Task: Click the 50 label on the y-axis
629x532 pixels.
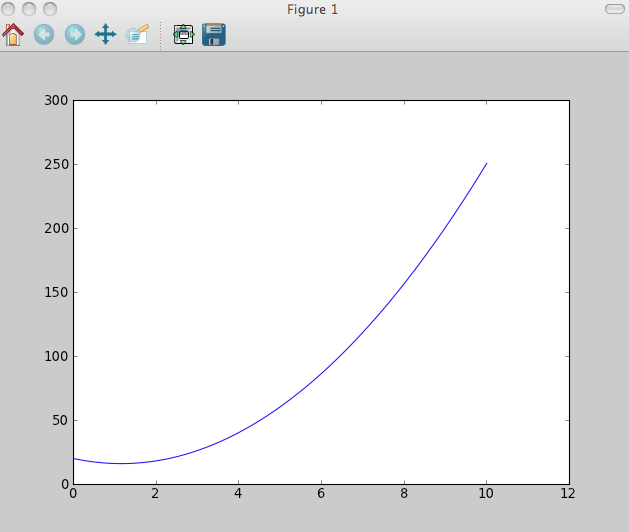Action: coord(59,420)
